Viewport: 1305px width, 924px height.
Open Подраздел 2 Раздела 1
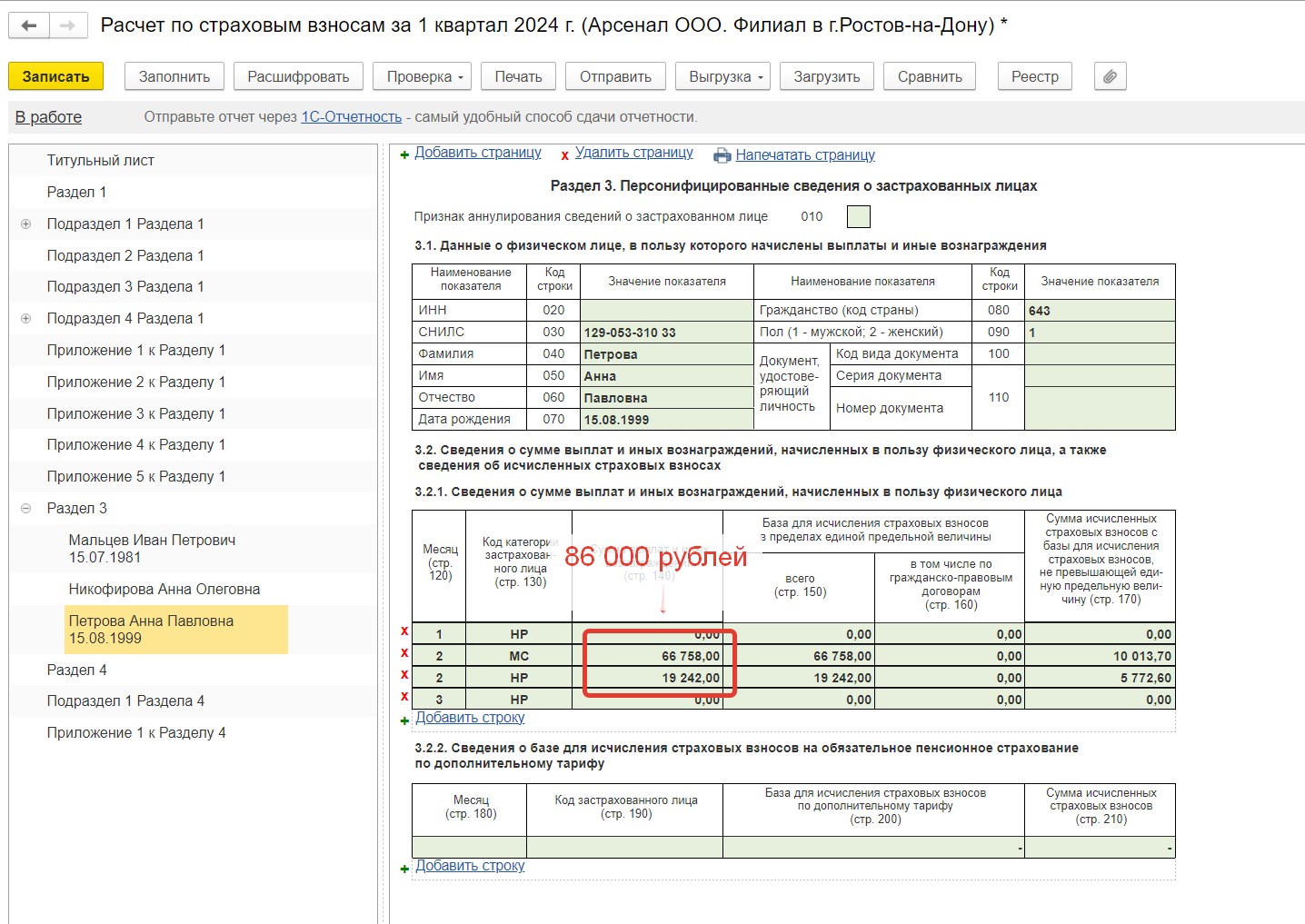[125, 255]
